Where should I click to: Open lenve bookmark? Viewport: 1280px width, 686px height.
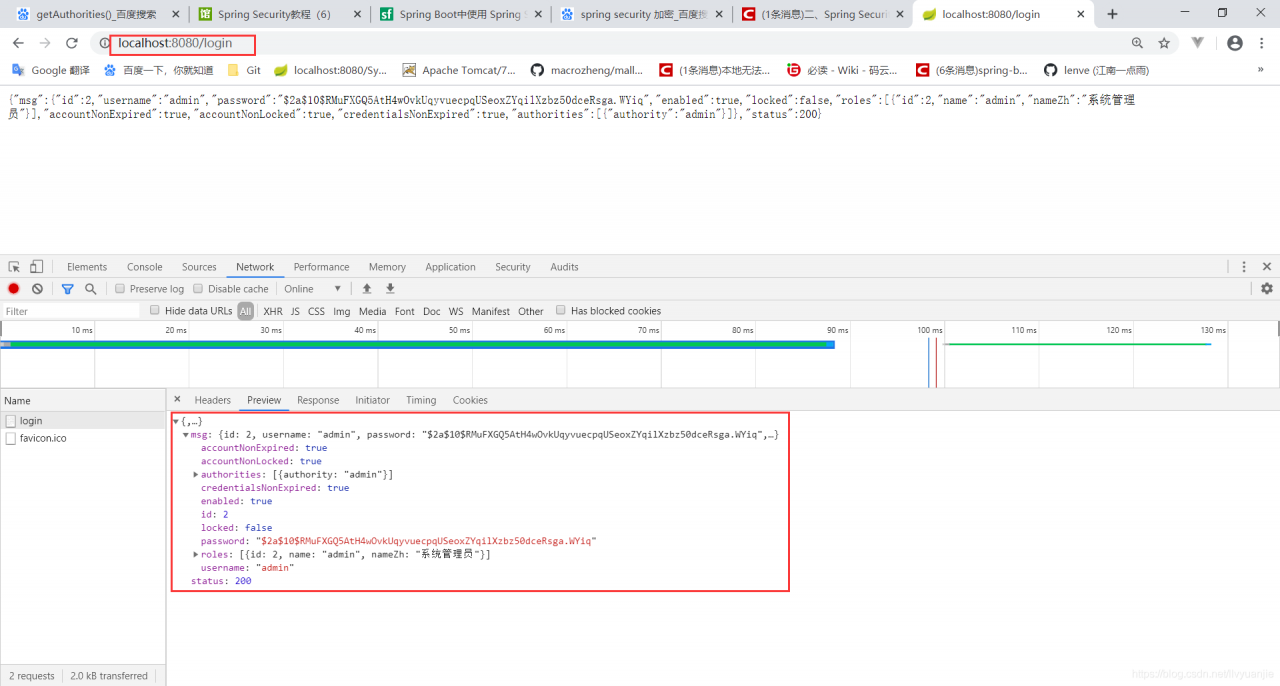[x=1096, y=70]
